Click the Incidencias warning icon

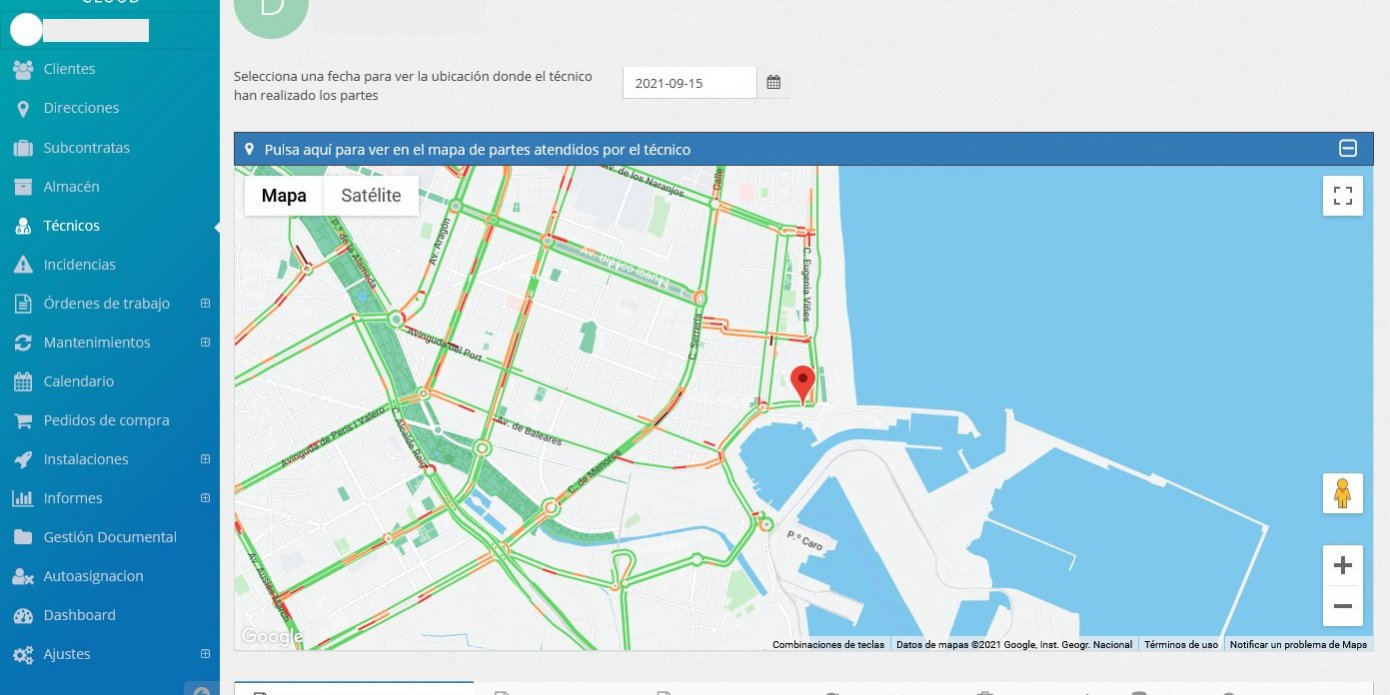pos(23,264)
